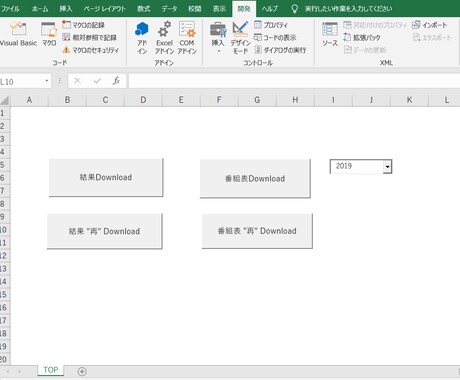
Task: Click データの更新 in the XML group
Action: (365, 50)
